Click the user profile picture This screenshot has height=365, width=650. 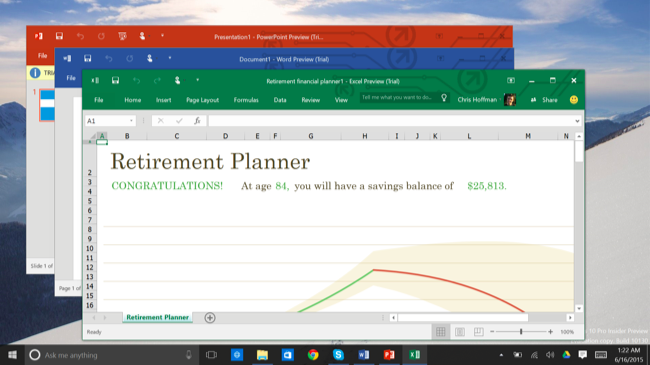(x=510, y=100)
